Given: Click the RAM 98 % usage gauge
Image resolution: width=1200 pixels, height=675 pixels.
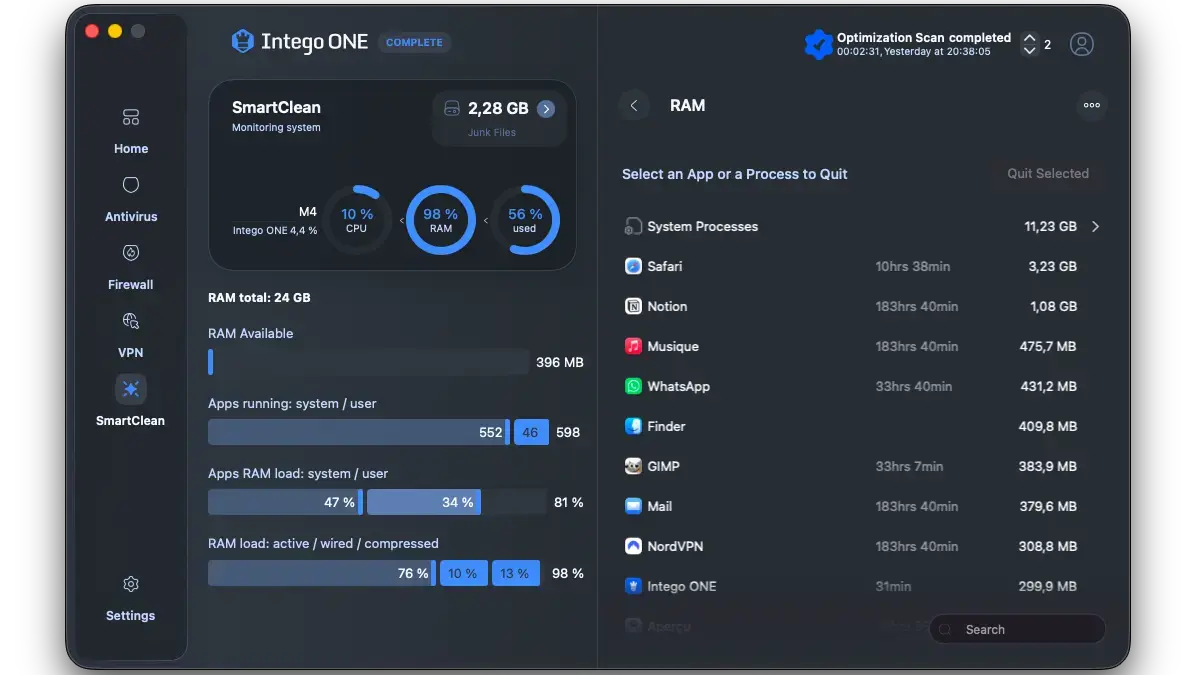Looking at the screenshot, I should [x=440, y=220].
